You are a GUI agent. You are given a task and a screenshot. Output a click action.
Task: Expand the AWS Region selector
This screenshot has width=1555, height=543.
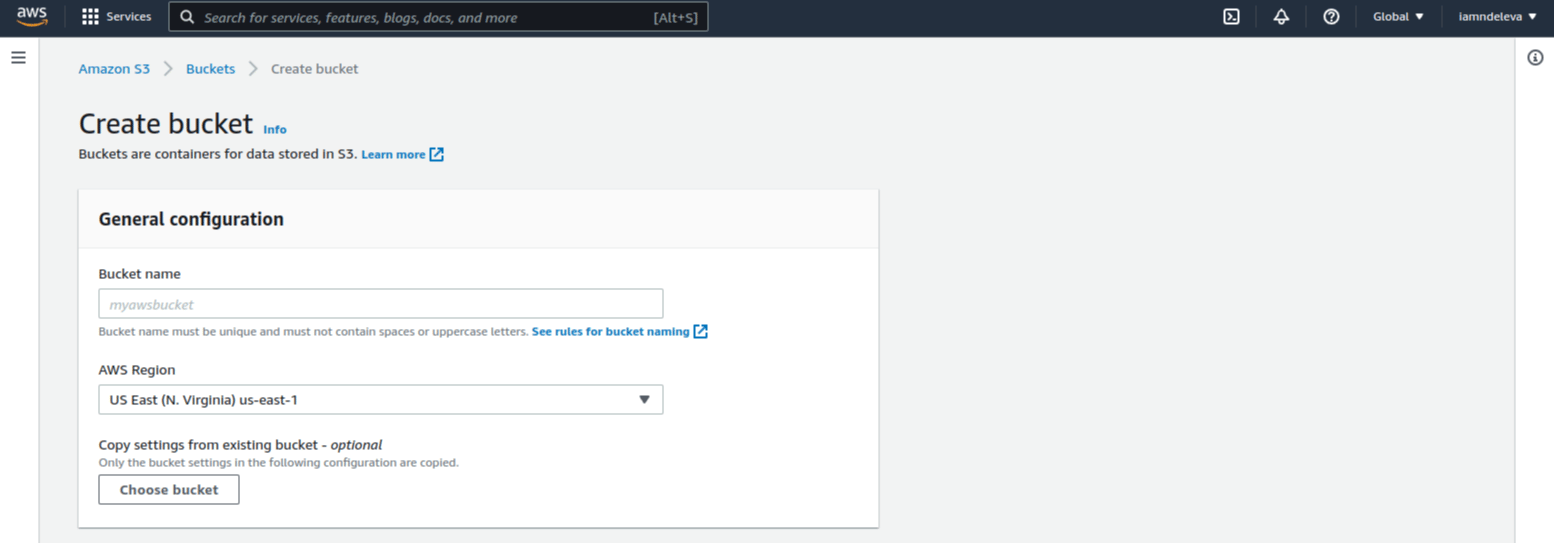coord(381,400)
